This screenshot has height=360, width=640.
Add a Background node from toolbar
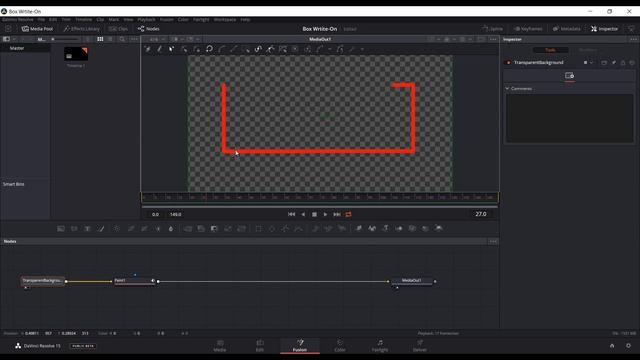[x=61, y=229]
